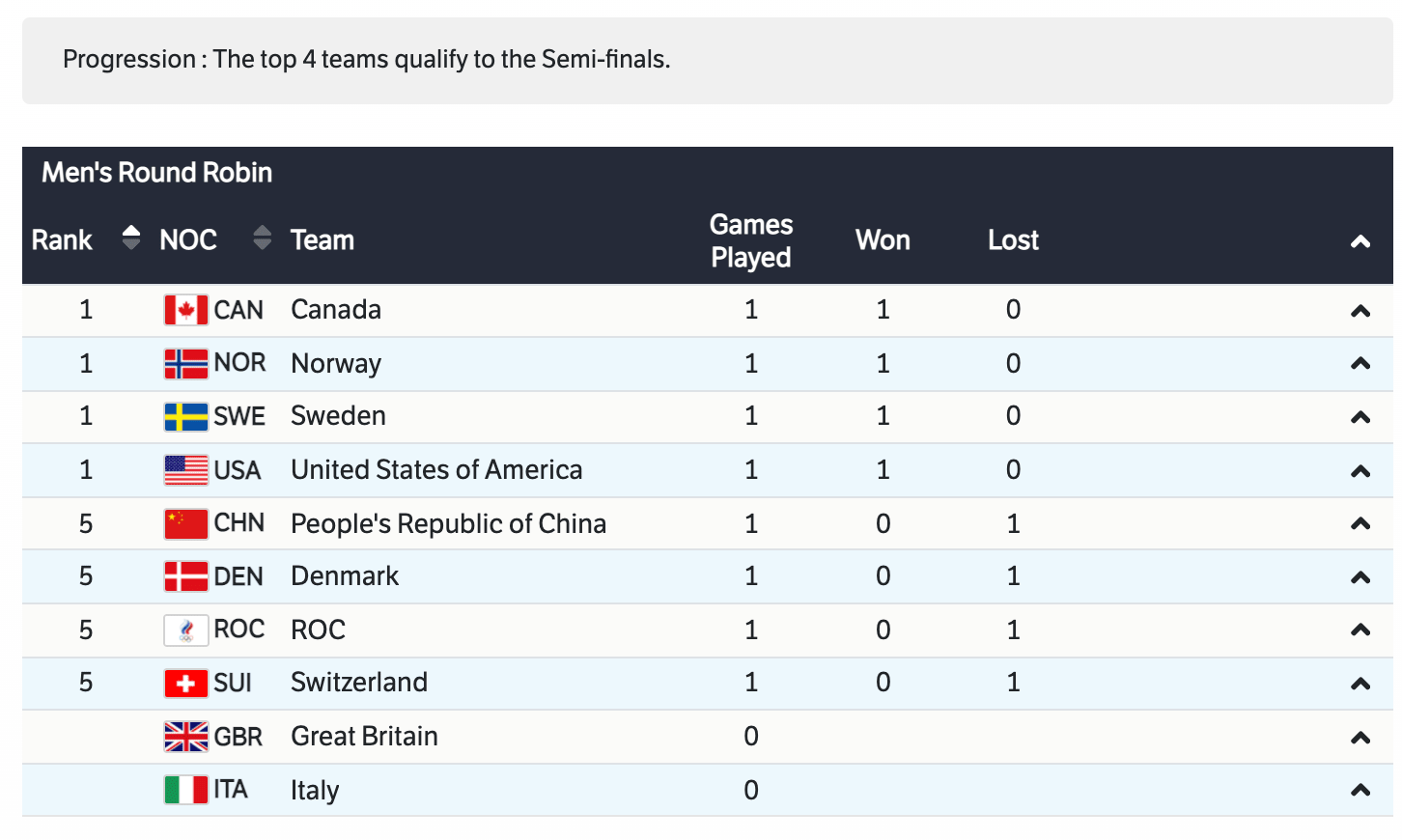Collapse all rows using header chevron
The width and height of the screenshot is (1402, 840).
coord(1360,241)
